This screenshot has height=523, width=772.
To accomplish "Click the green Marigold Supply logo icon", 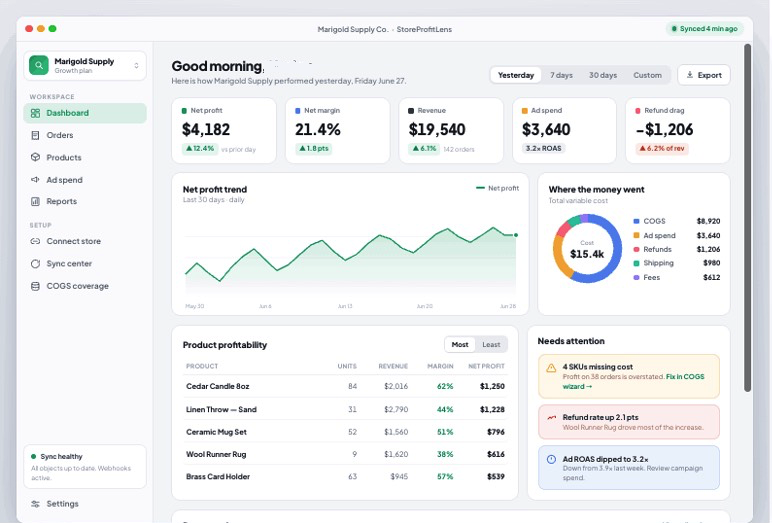I will [x=39, y=65].
